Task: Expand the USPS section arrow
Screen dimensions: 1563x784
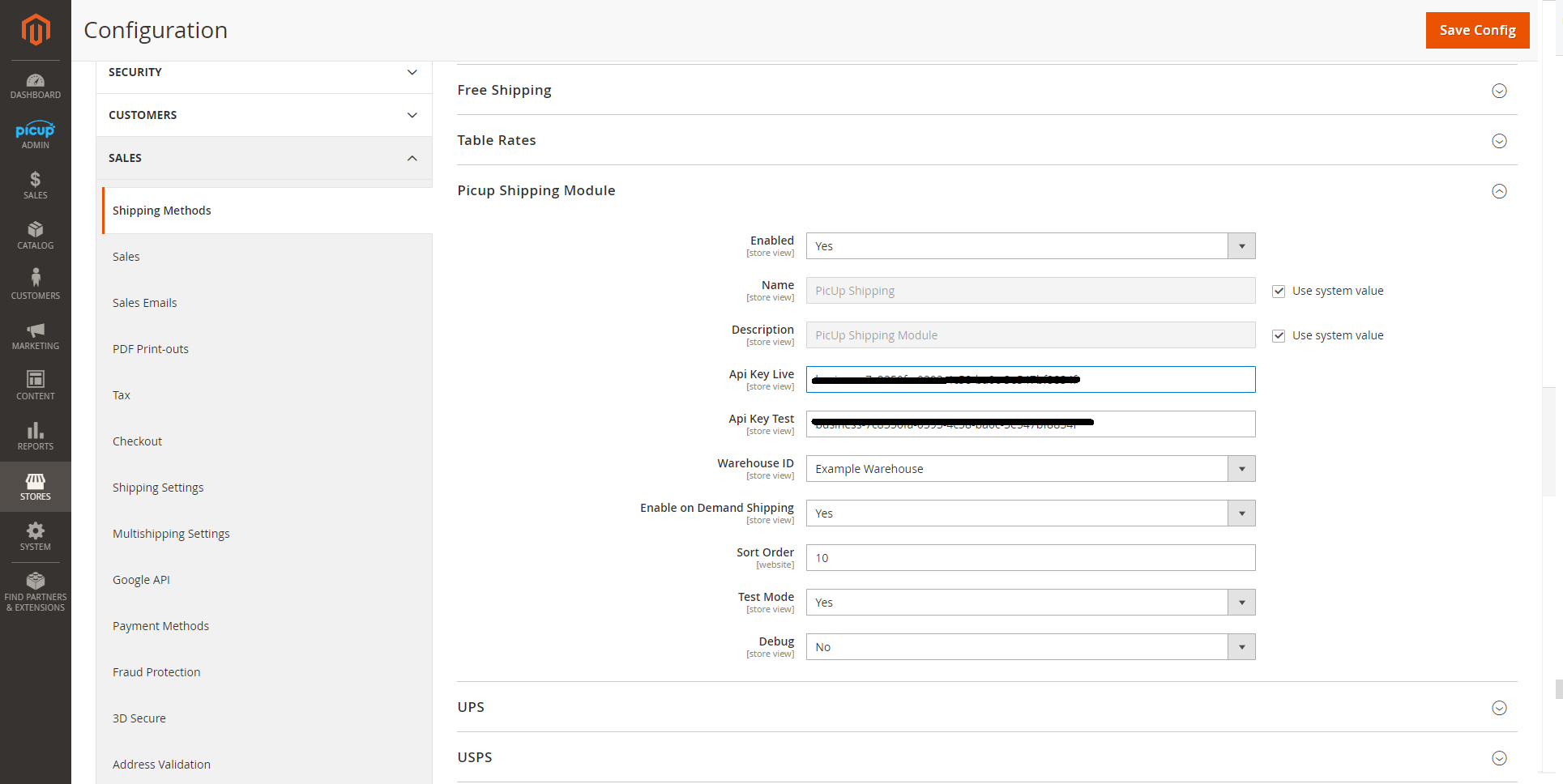Action: pos(1499,758)
